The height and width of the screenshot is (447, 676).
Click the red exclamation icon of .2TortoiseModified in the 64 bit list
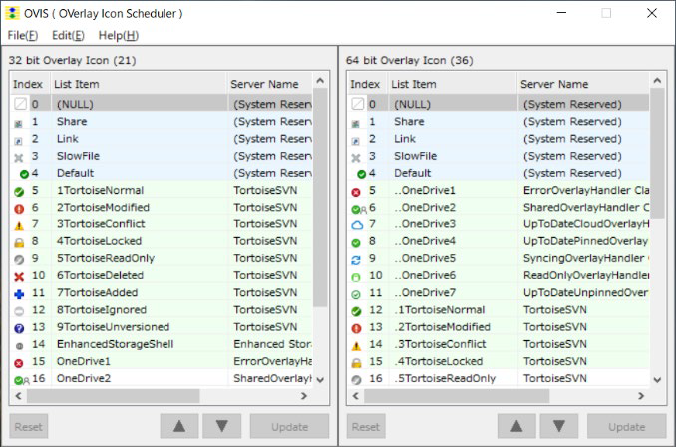tap(356, 328)
